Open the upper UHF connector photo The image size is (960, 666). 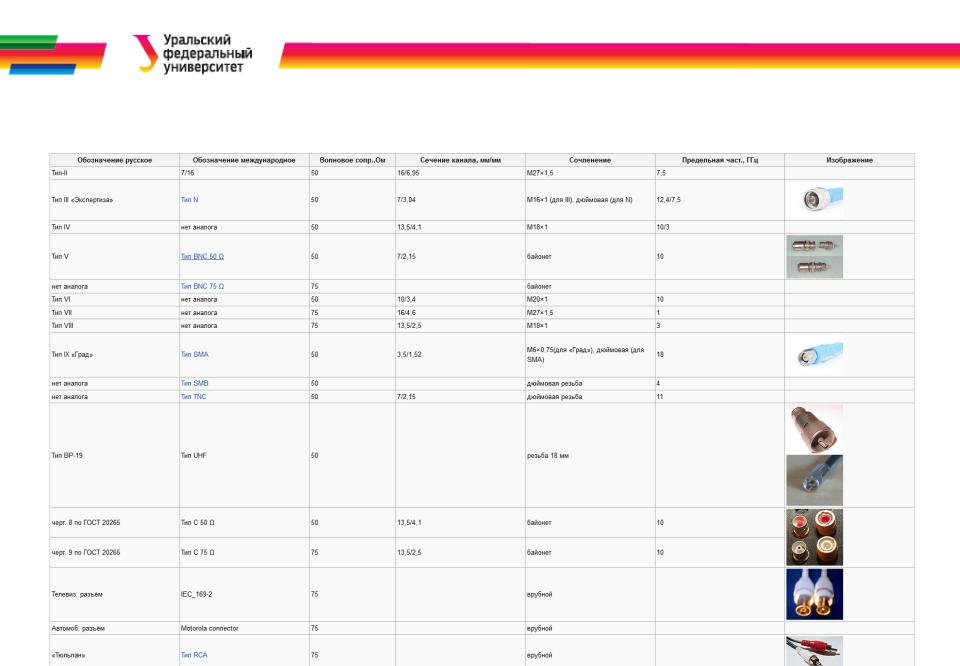pos(815,428)
